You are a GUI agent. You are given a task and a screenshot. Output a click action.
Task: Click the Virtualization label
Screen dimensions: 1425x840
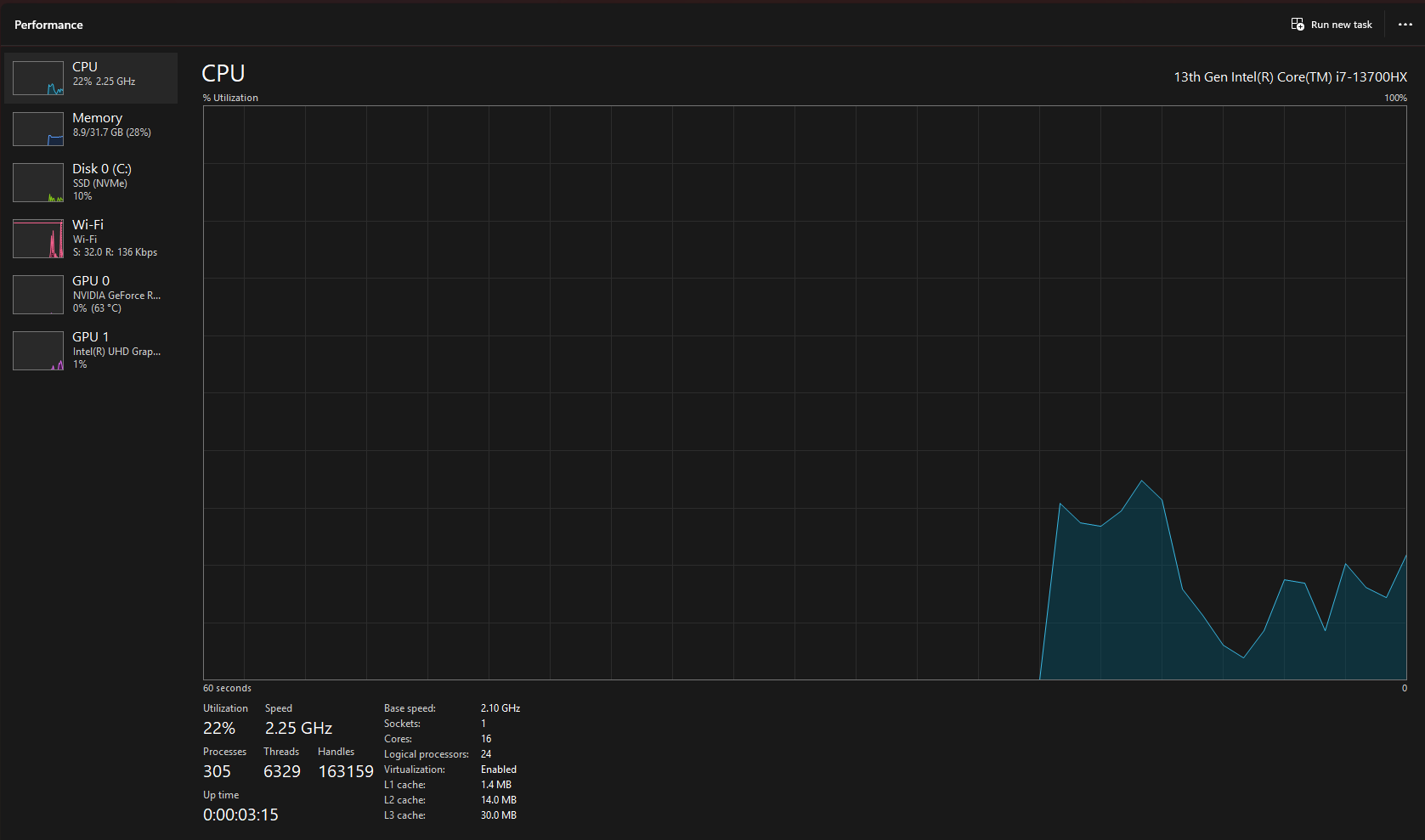tap(415, 770)
